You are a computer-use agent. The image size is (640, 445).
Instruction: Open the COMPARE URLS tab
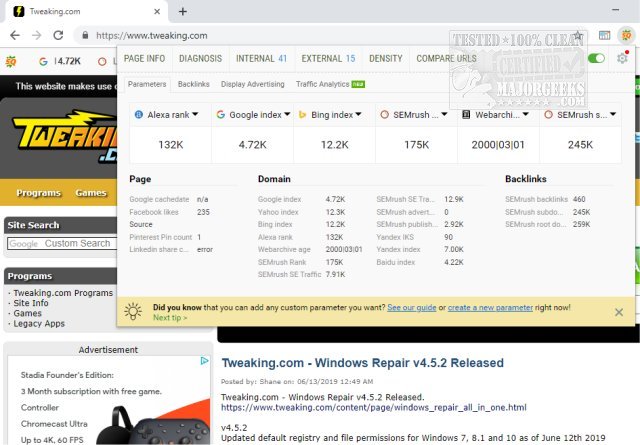(446, 59)
